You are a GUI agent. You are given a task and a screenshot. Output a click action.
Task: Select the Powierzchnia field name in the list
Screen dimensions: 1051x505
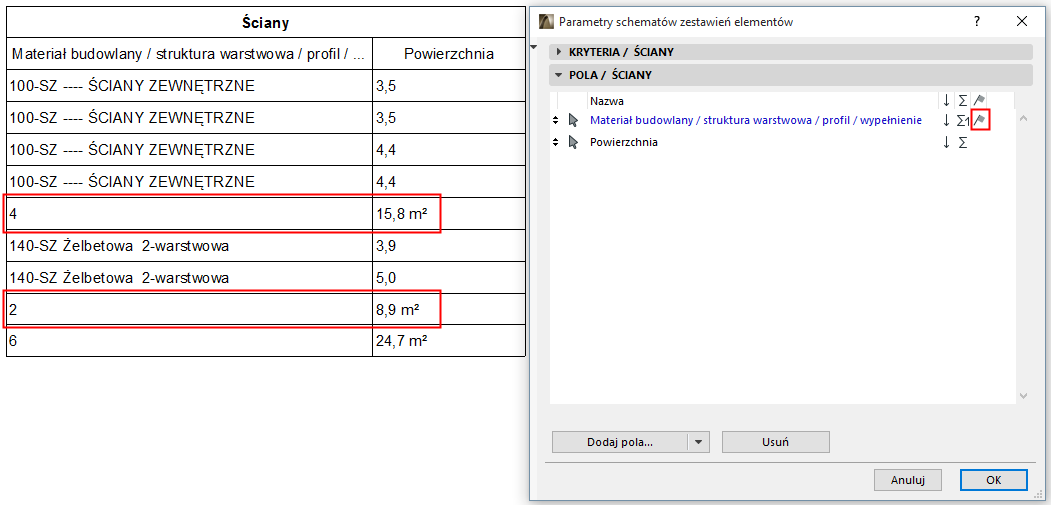623,142
